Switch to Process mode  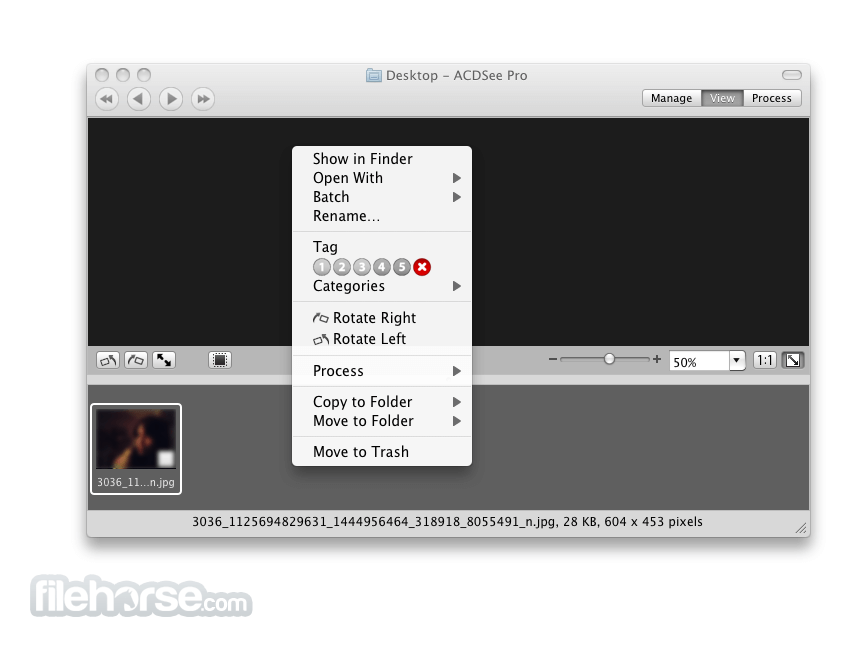click(772, 98)
